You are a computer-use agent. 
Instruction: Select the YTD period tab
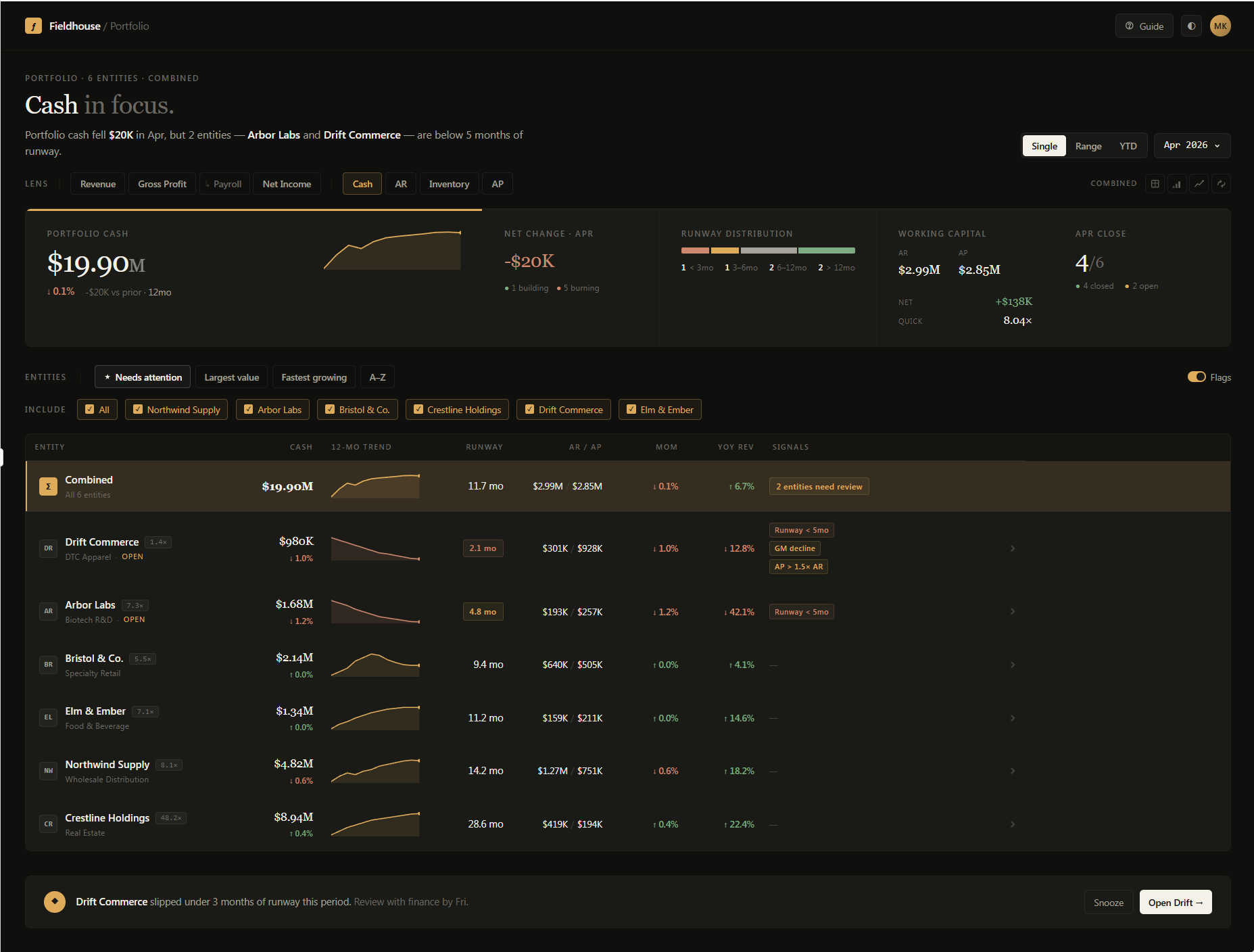1128,145
